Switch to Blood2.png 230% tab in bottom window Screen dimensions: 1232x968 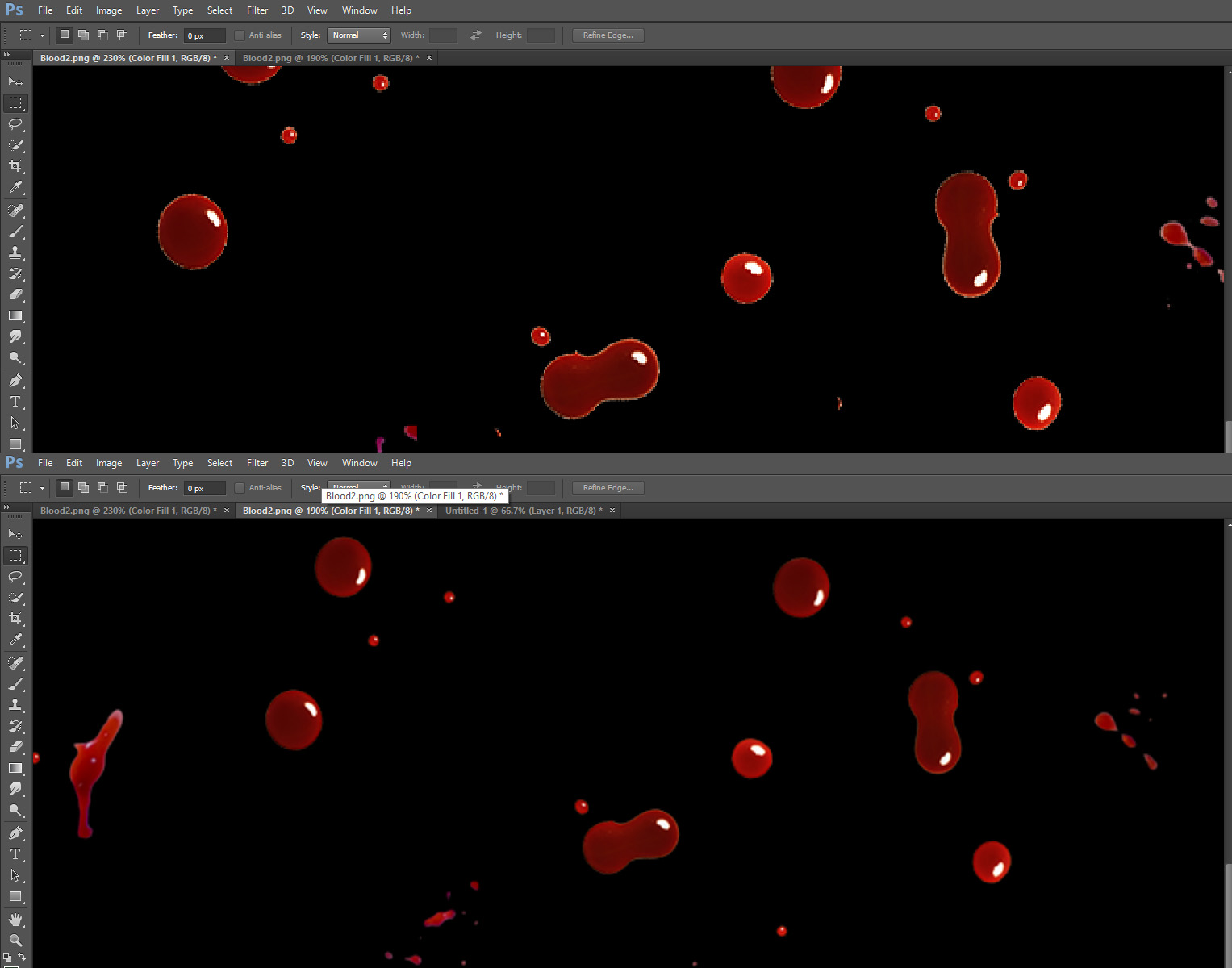click(128, 511)
